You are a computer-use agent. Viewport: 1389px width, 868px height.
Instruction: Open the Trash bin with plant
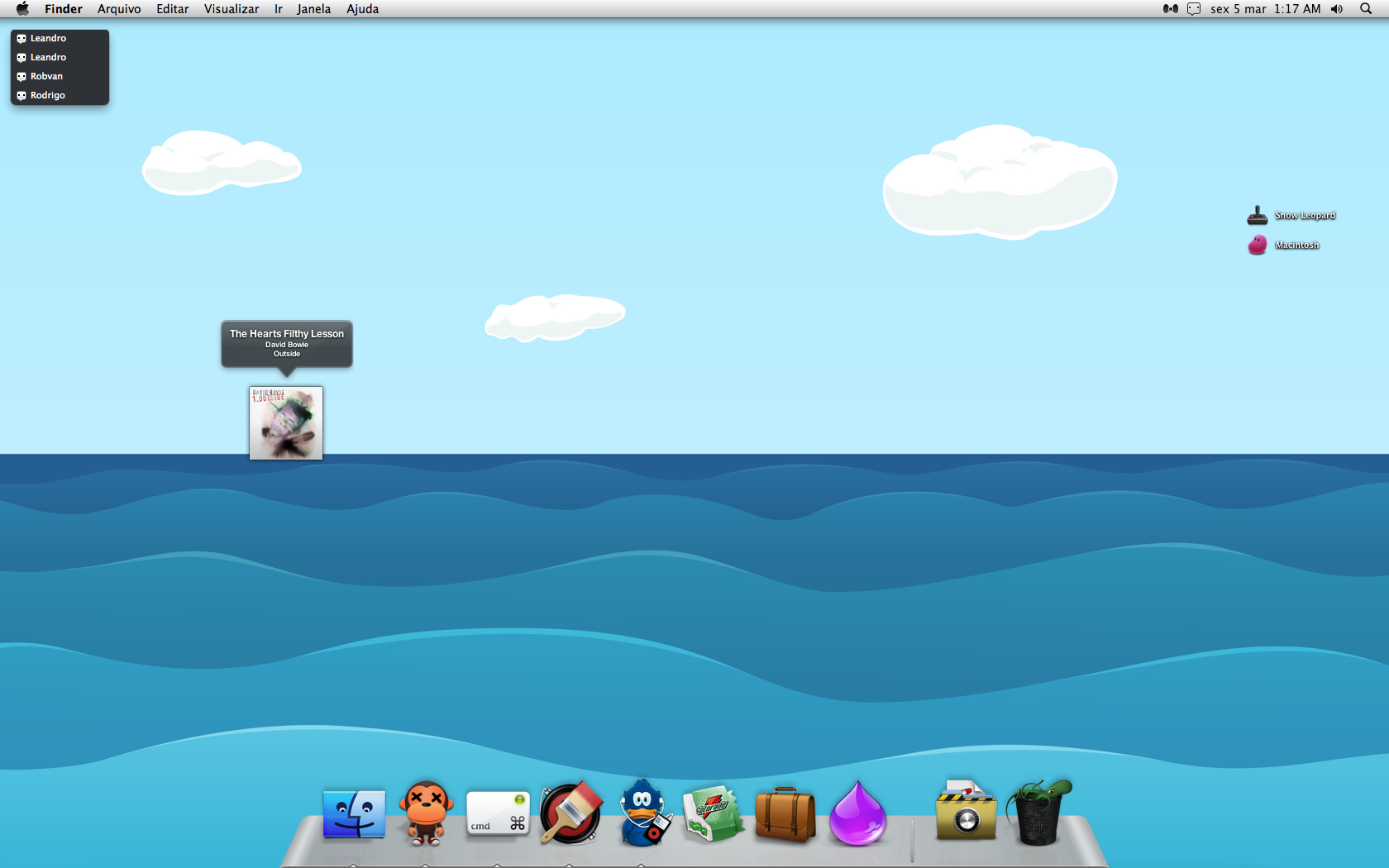[x=1038, y=813]
